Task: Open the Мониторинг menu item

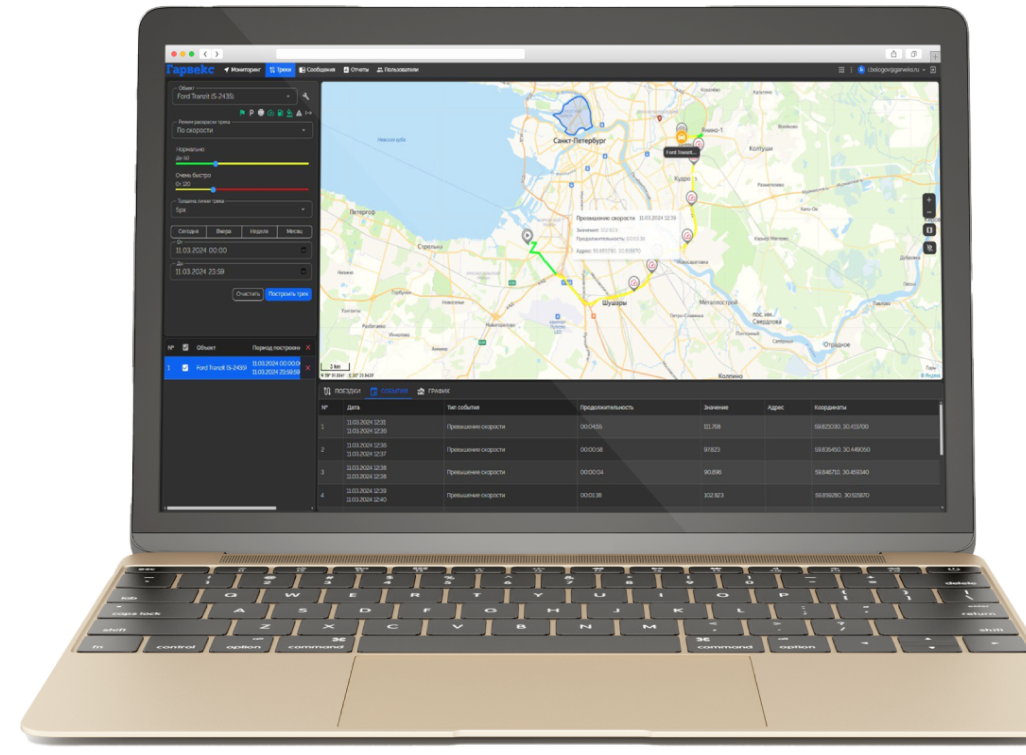Action: 242,69
